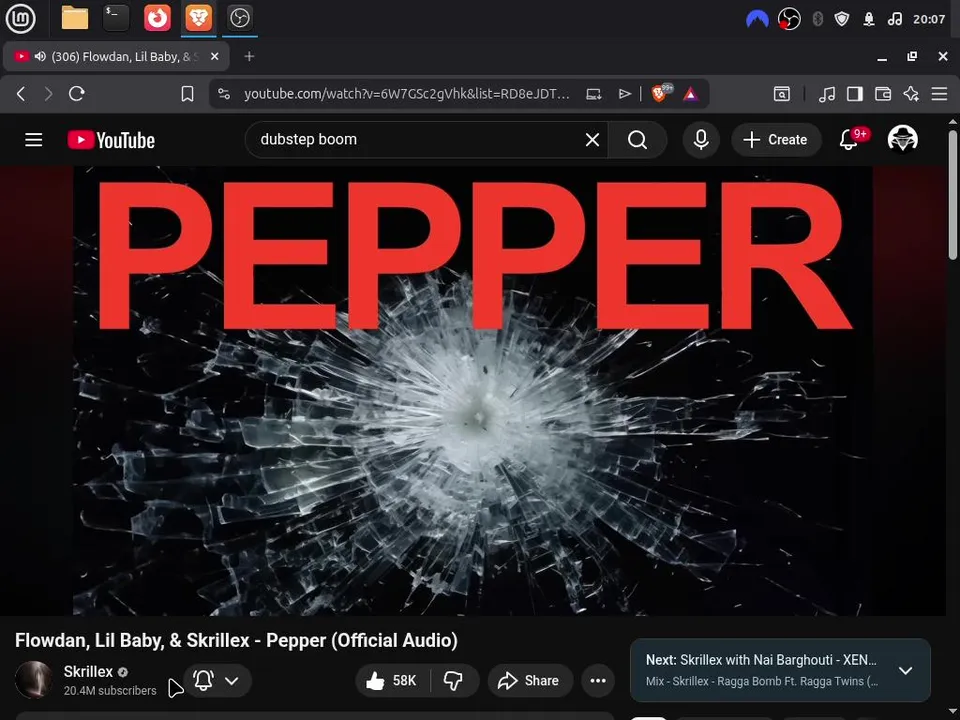Open the sound music note tray applet

tap(894, 19)
